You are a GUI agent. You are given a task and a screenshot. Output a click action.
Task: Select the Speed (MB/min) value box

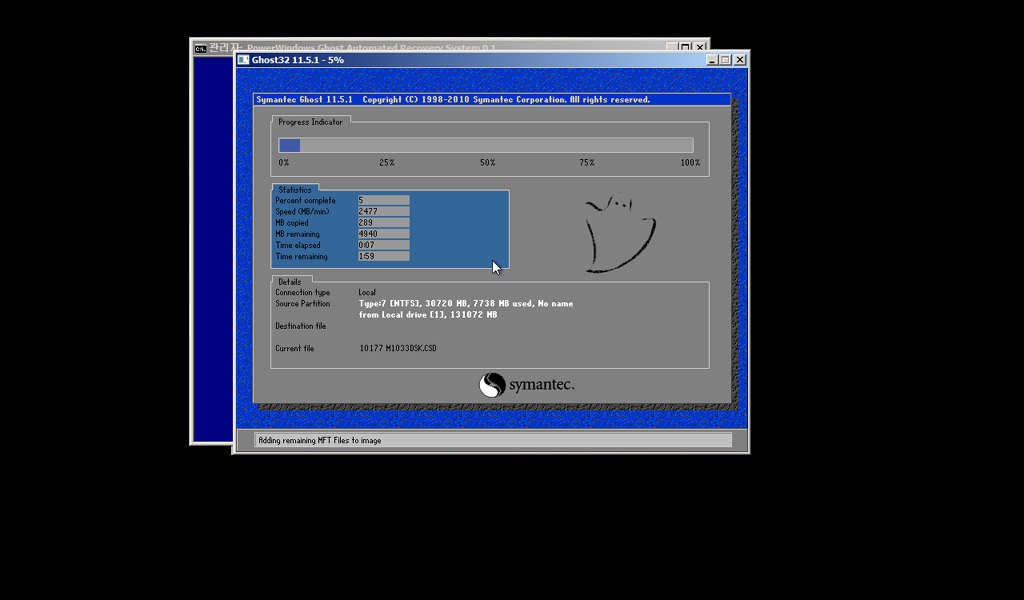(383, 211)
